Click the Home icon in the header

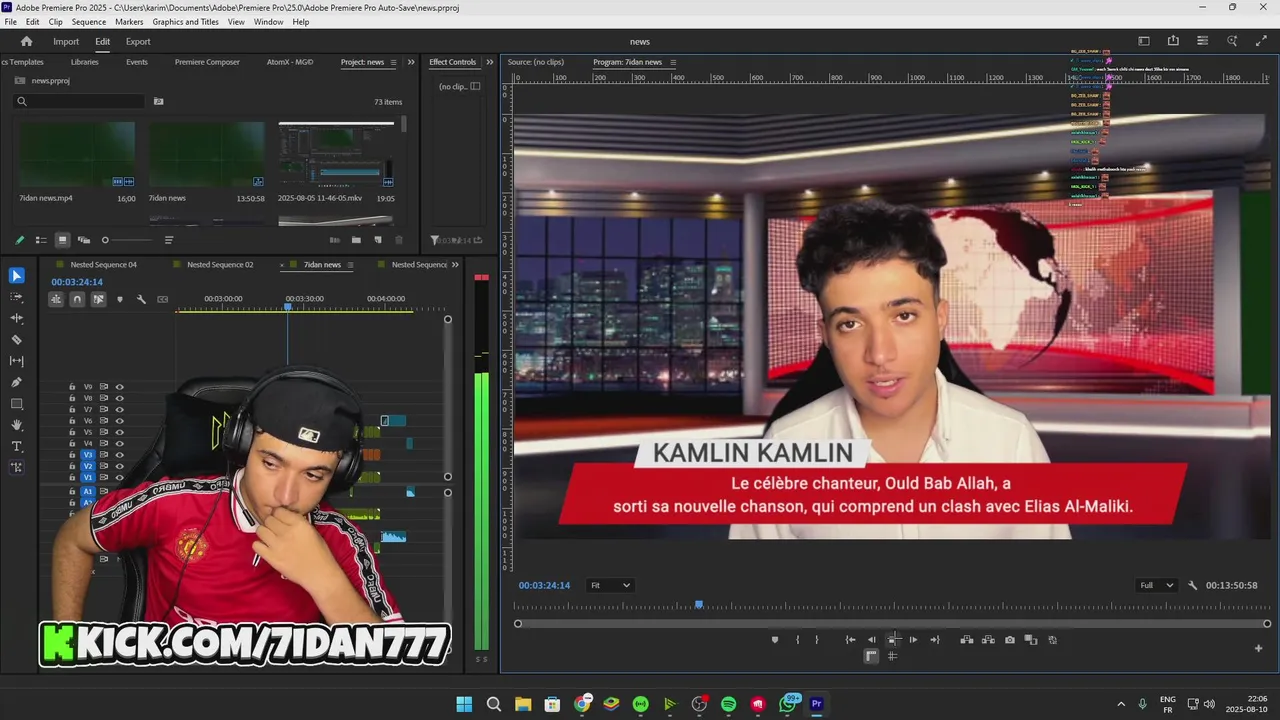point(26,41)
